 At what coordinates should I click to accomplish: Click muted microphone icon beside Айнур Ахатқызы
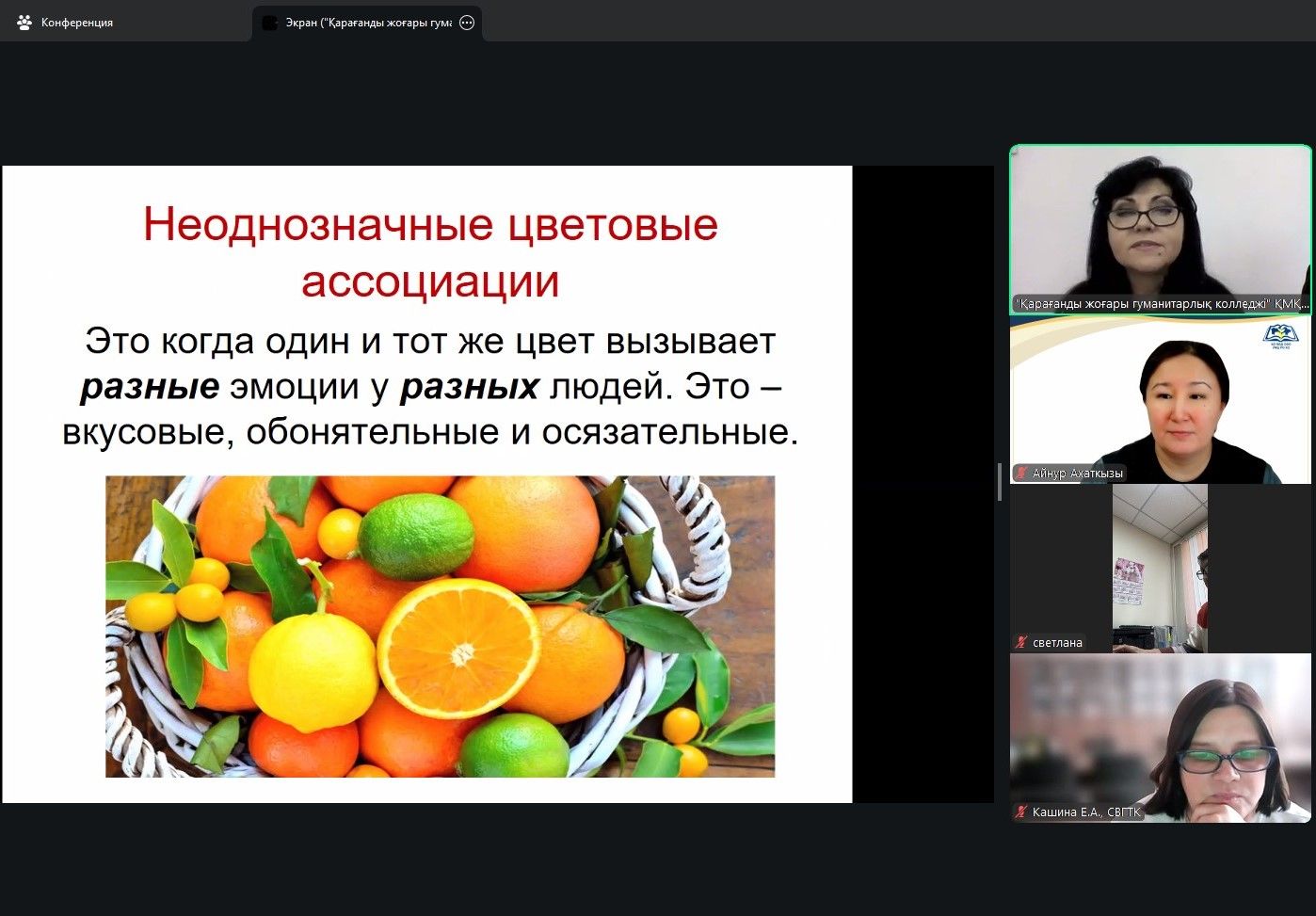(x=1021, y=474)
